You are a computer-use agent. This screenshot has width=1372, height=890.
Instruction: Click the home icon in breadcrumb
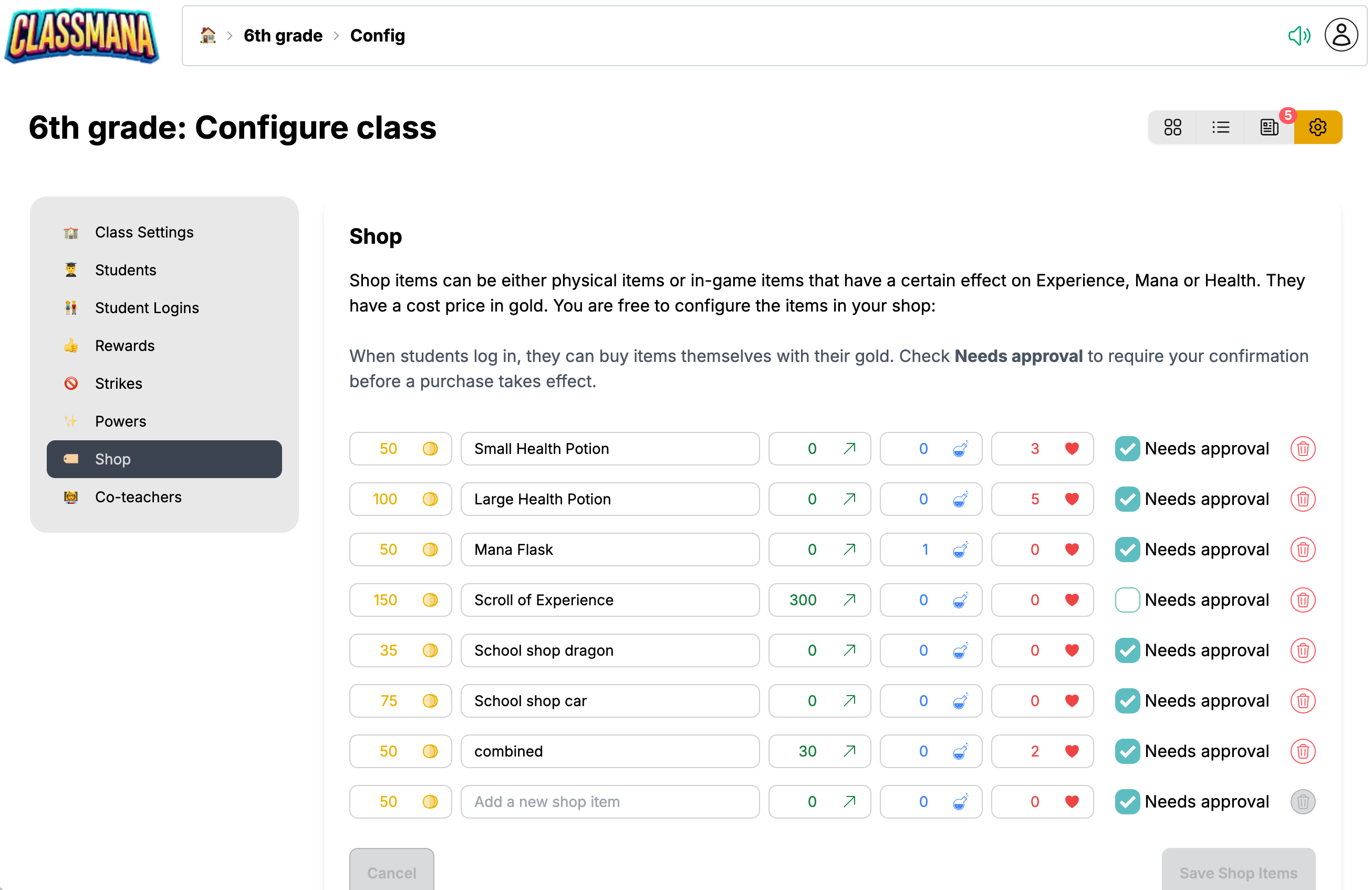207,35
